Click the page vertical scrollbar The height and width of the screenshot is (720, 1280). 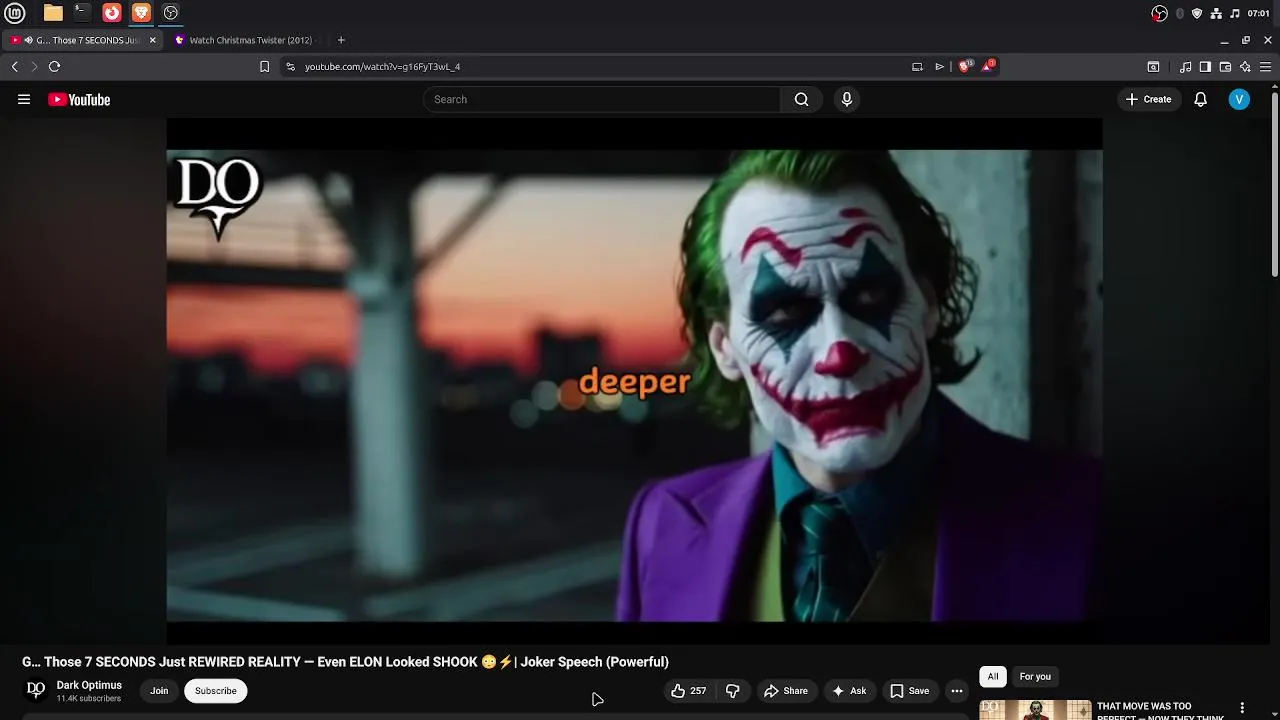click(1275, 183)
